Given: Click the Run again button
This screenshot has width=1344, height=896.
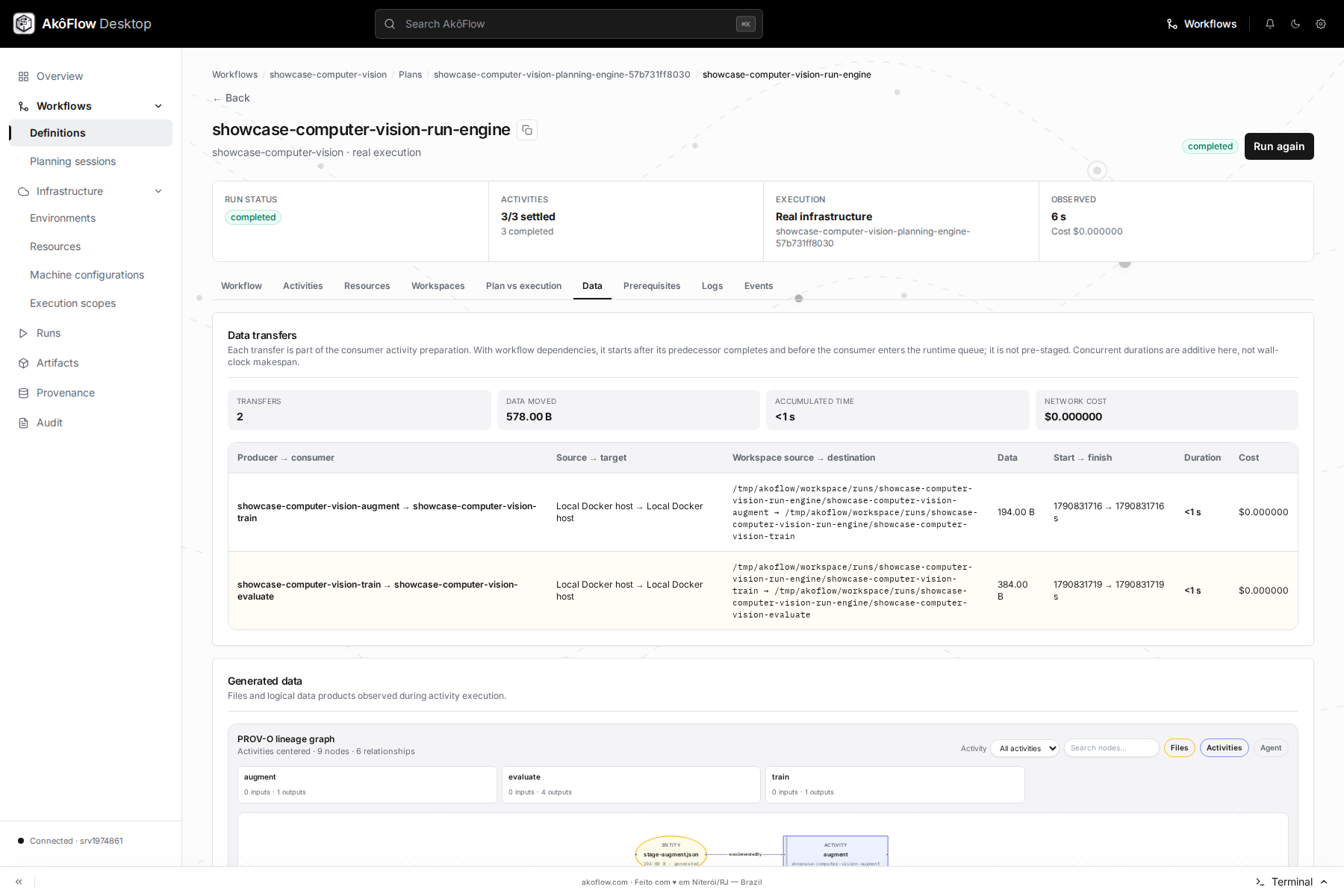Looking at the screenshot, I should click(1279, 146).
